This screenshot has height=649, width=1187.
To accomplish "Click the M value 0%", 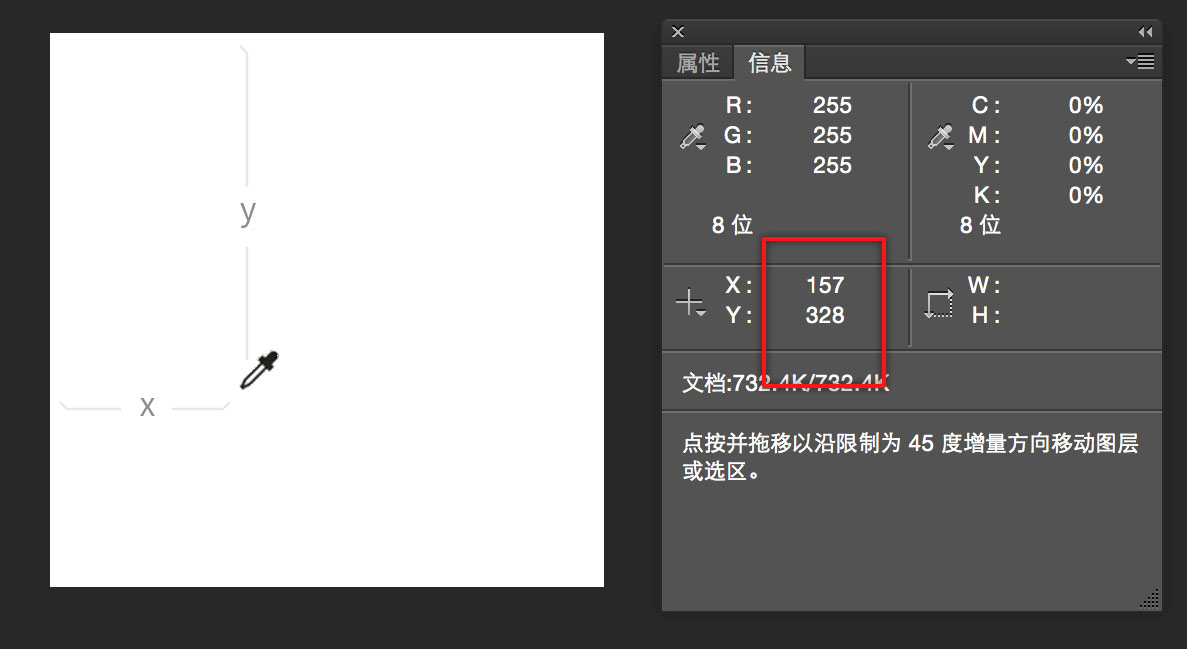I will pos(1086,136).
